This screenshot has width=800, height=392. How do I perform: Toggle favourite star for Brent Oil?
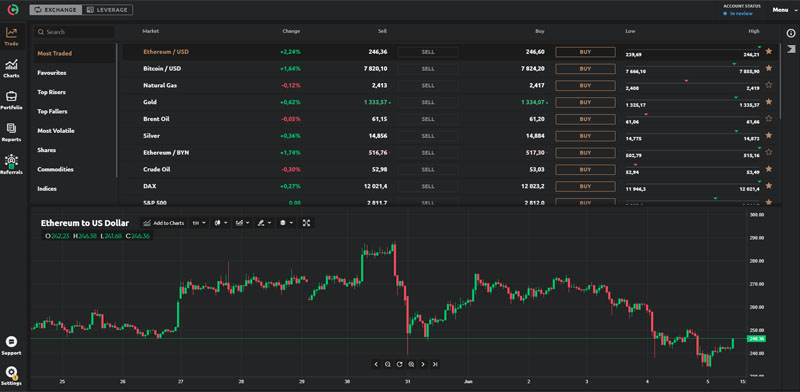click(769, 118)
